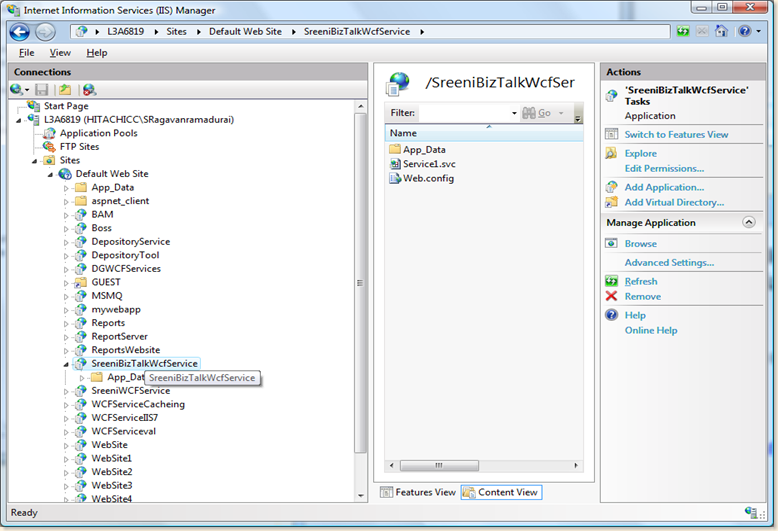Click the Home icon in address bar

coord(721,31)
